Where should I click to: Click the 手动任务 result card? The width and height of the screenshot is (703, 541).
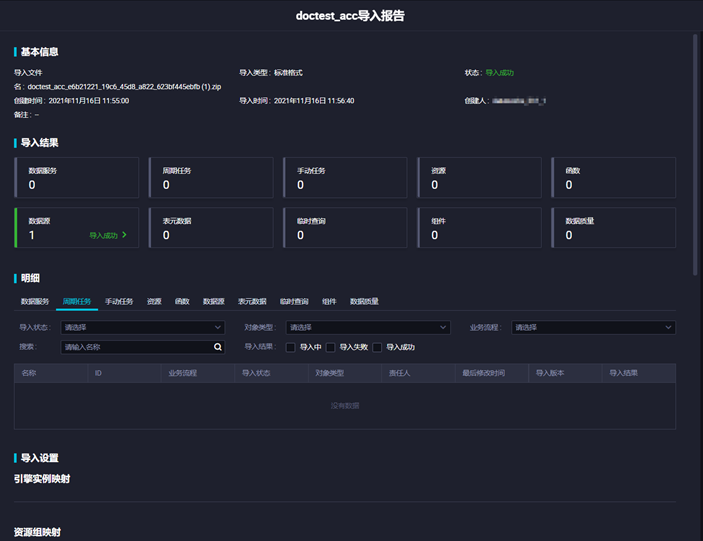345,177
